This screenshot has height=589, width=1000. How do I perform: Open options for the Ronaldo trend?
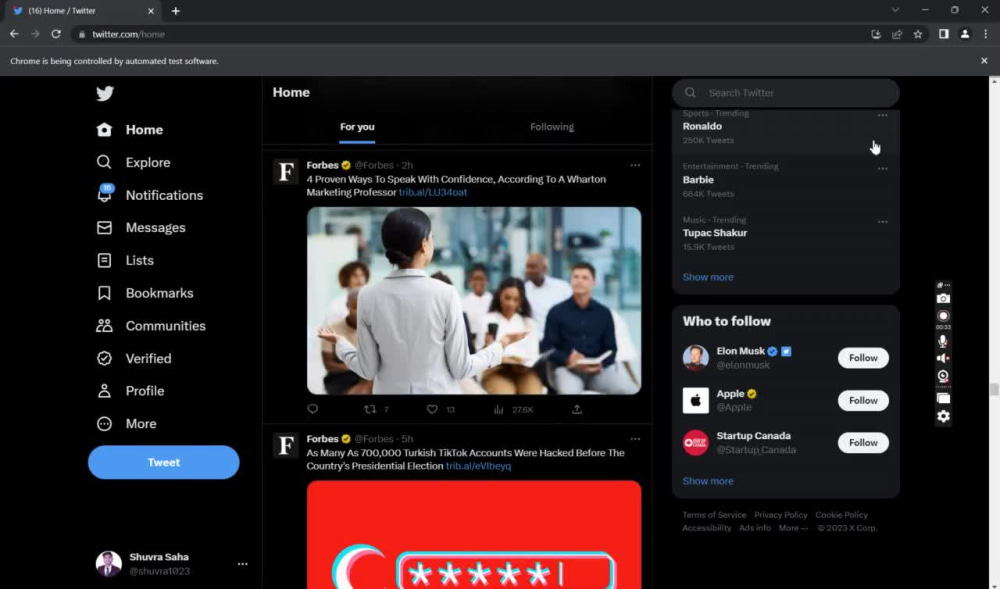883,115
